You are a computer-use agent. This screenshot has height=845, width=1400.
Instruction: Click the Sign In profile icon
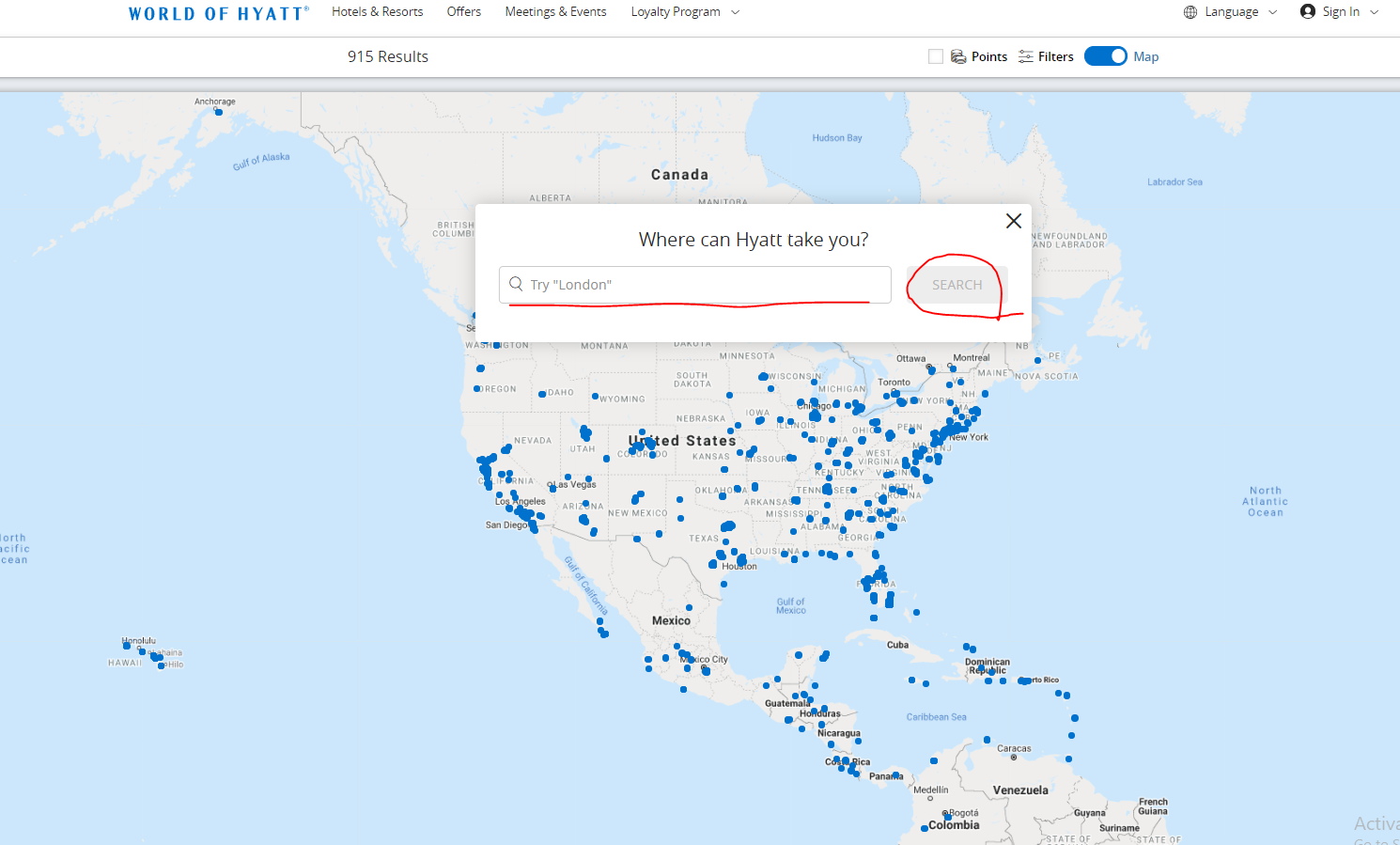[1308, 11]
